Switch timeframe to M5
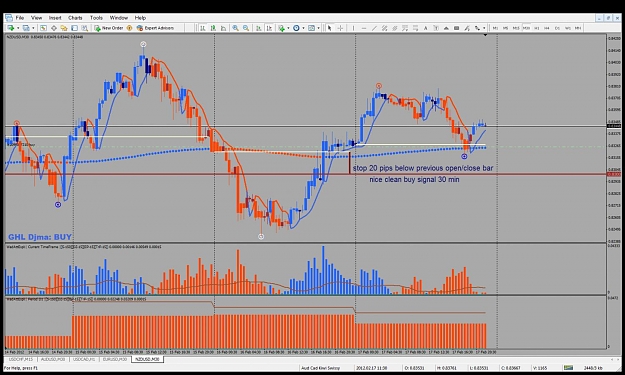Viewport: 625px width, 375px height. pos(505,28)
